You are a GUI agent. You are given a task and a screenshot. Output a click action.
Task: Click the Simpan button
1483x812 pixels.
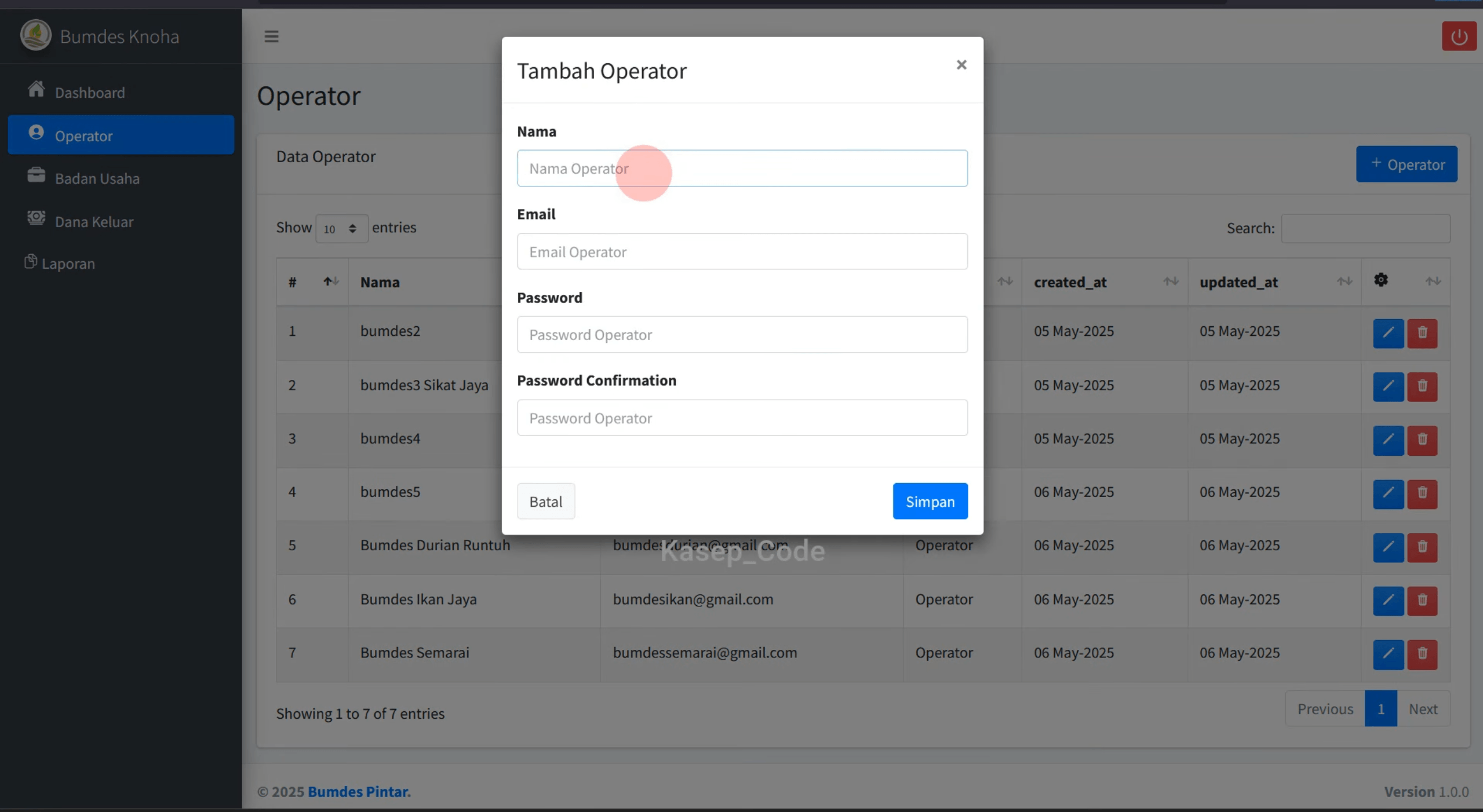point(930,502)
